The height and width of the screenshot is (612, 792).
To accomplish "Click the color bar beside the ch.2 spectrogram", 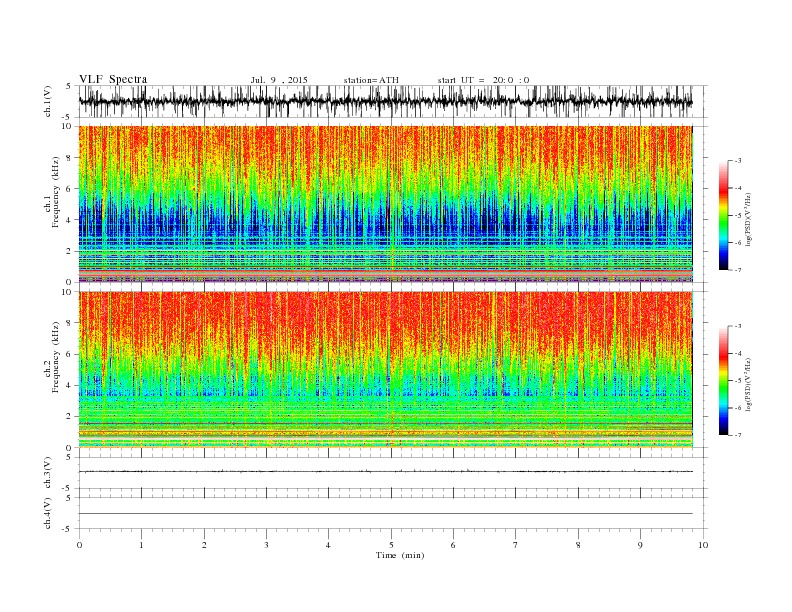I will pos(723,380).
